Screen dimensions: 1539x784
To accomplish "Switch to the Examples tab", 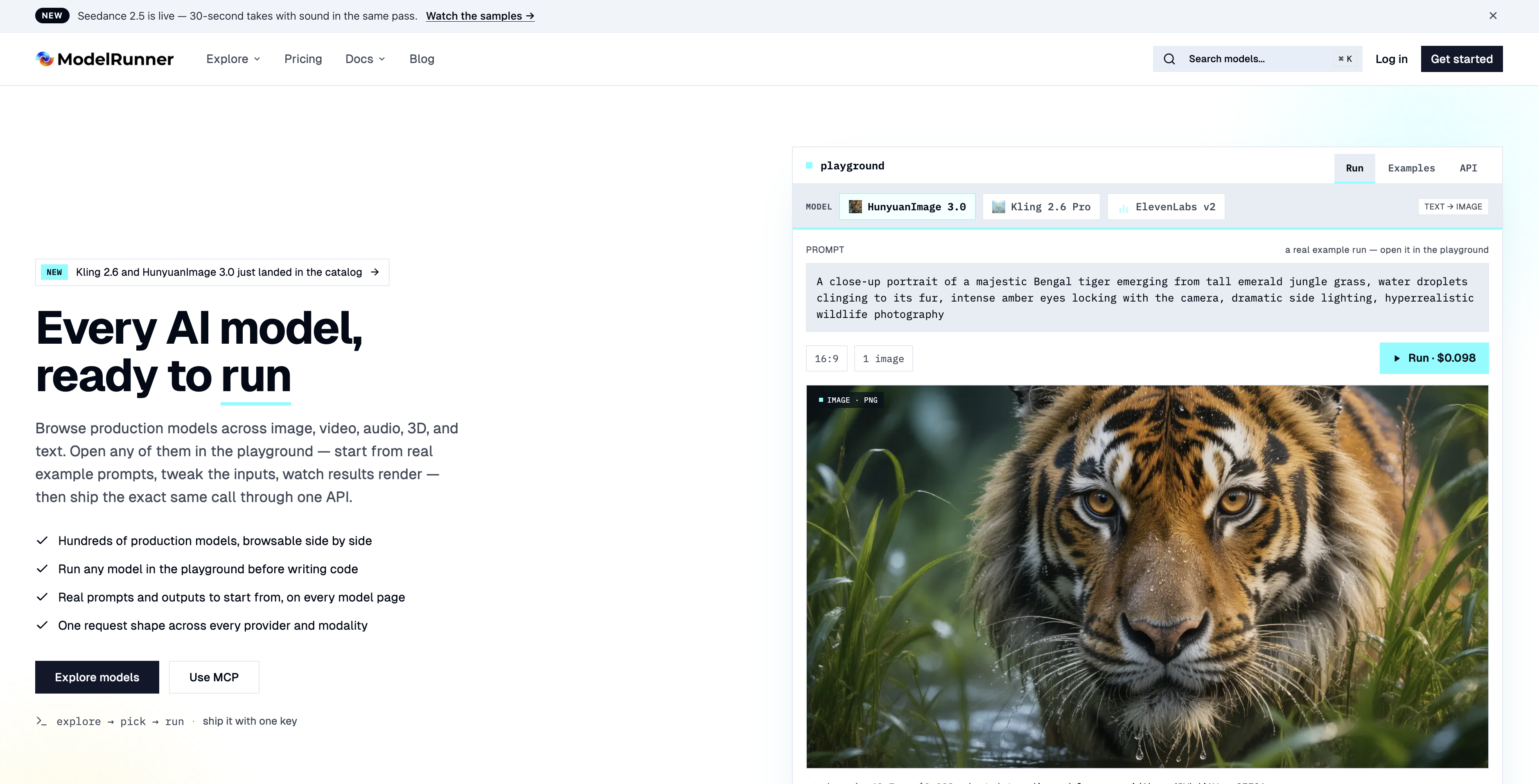I will 1411,169.
